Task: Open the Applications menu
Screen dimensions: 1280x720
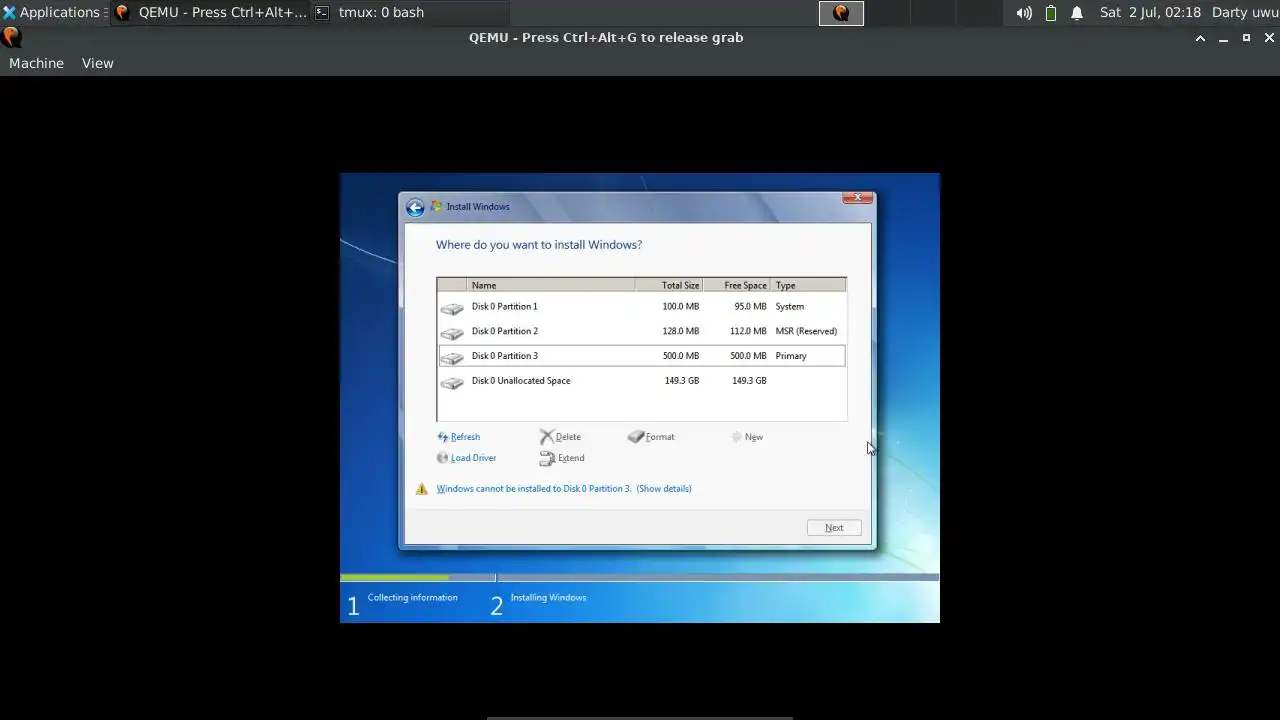Action: tap(52, 12)
